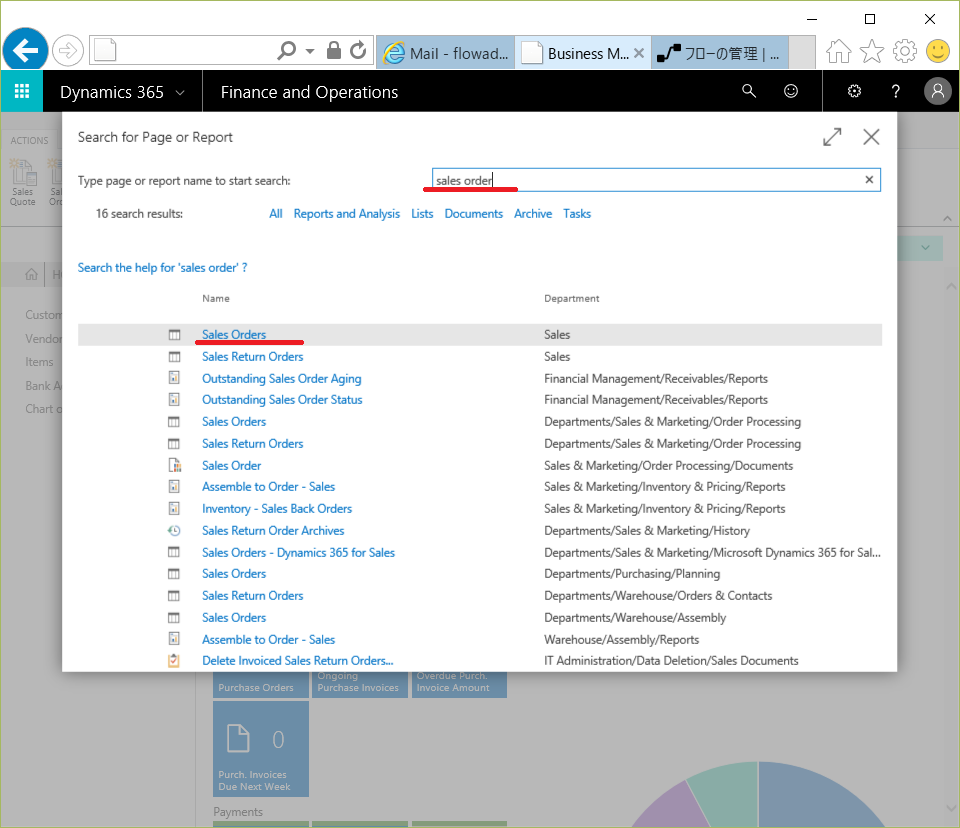This screenshot has width=960, height=828.
Task: Open 'Search the help for sales order' link
Action: tap(162, 268)
